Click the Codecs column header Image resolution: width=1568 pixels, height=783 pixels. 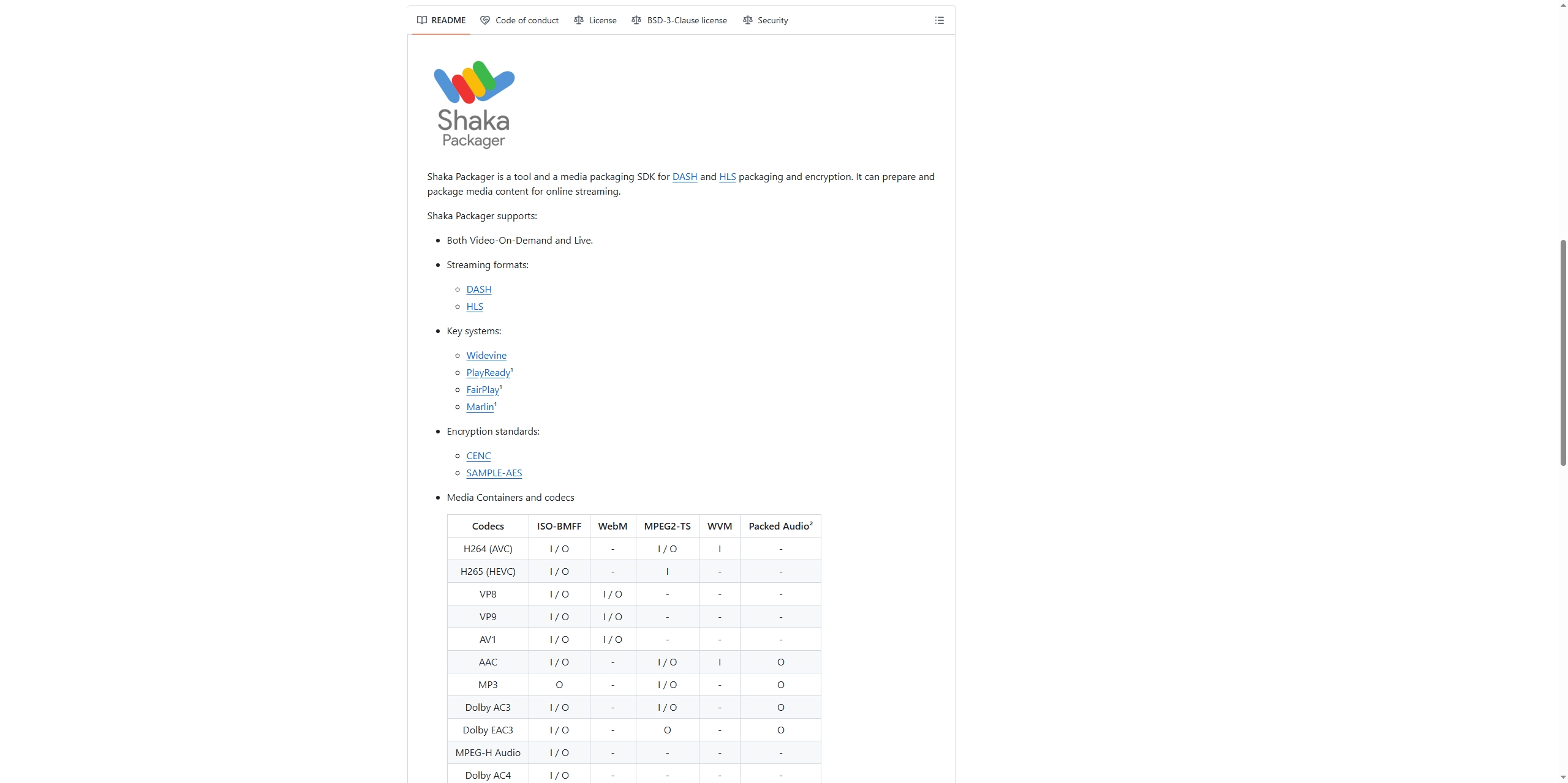tap(488, 526)
